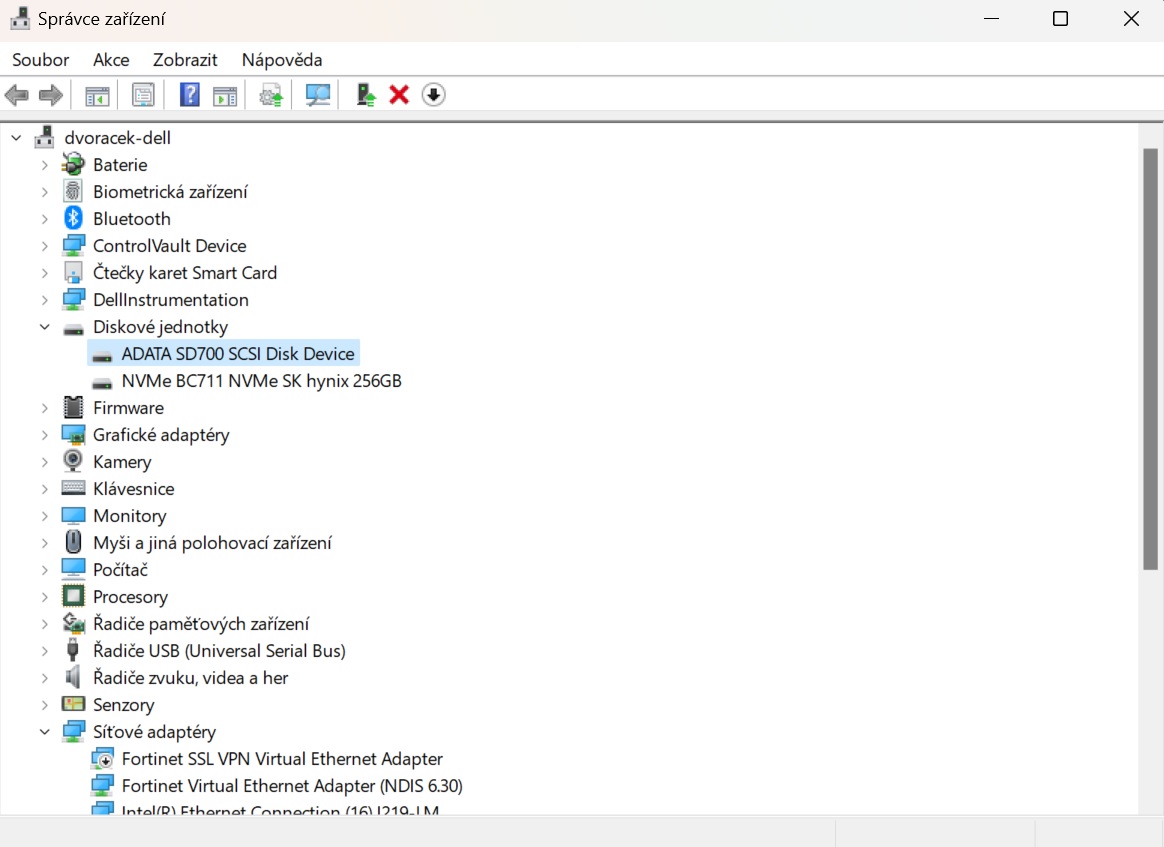
Task: Select Fortinet SSL VPN Virtual Ethernet Adapter
Action: click(x=282, y=759)
